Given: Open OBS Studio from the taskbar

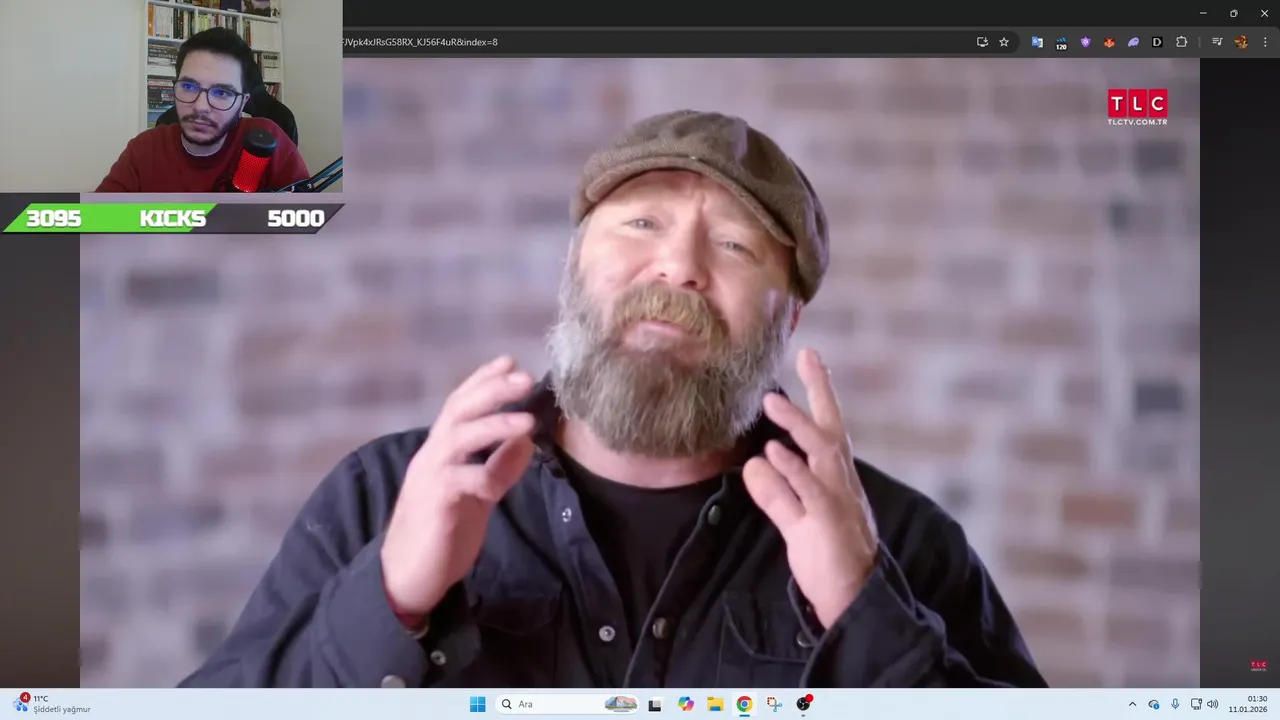Looking at the screenshot, I should pyautogui.click(x=803, y=704).
